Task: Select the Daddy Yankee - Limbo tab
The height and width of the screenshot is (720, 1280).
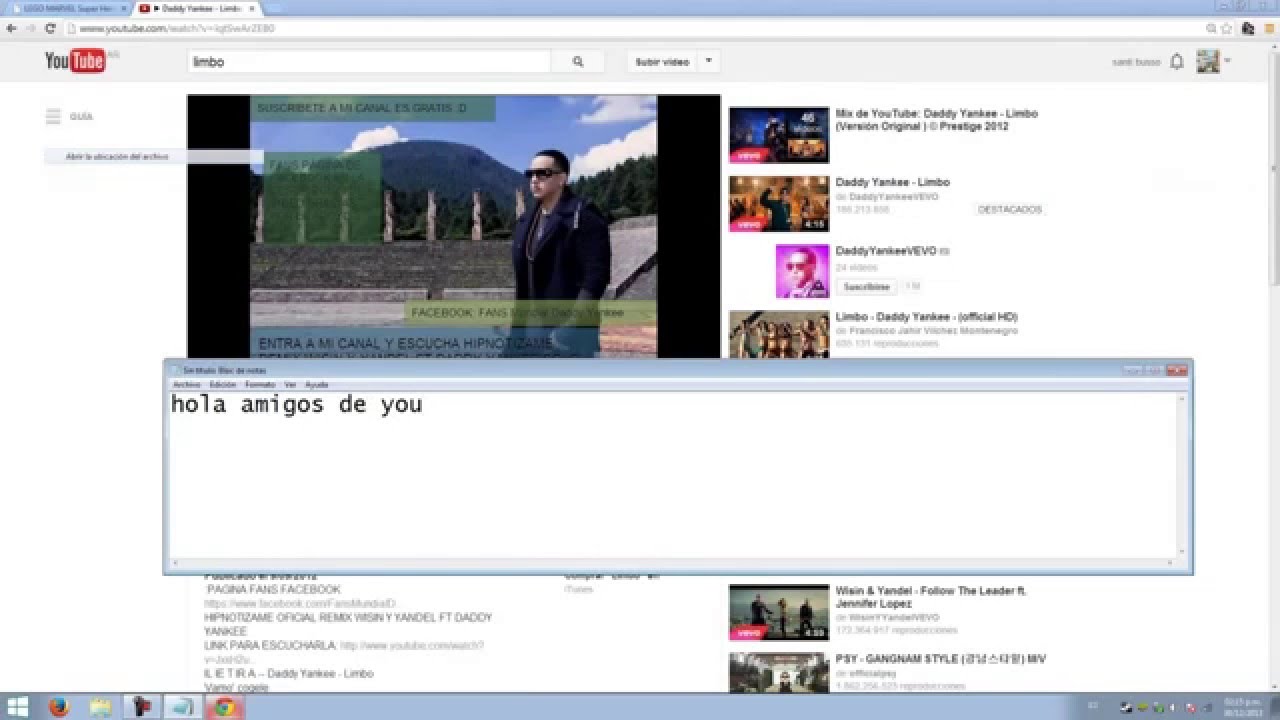Action: pyautogui.click(x=196, y=8)
